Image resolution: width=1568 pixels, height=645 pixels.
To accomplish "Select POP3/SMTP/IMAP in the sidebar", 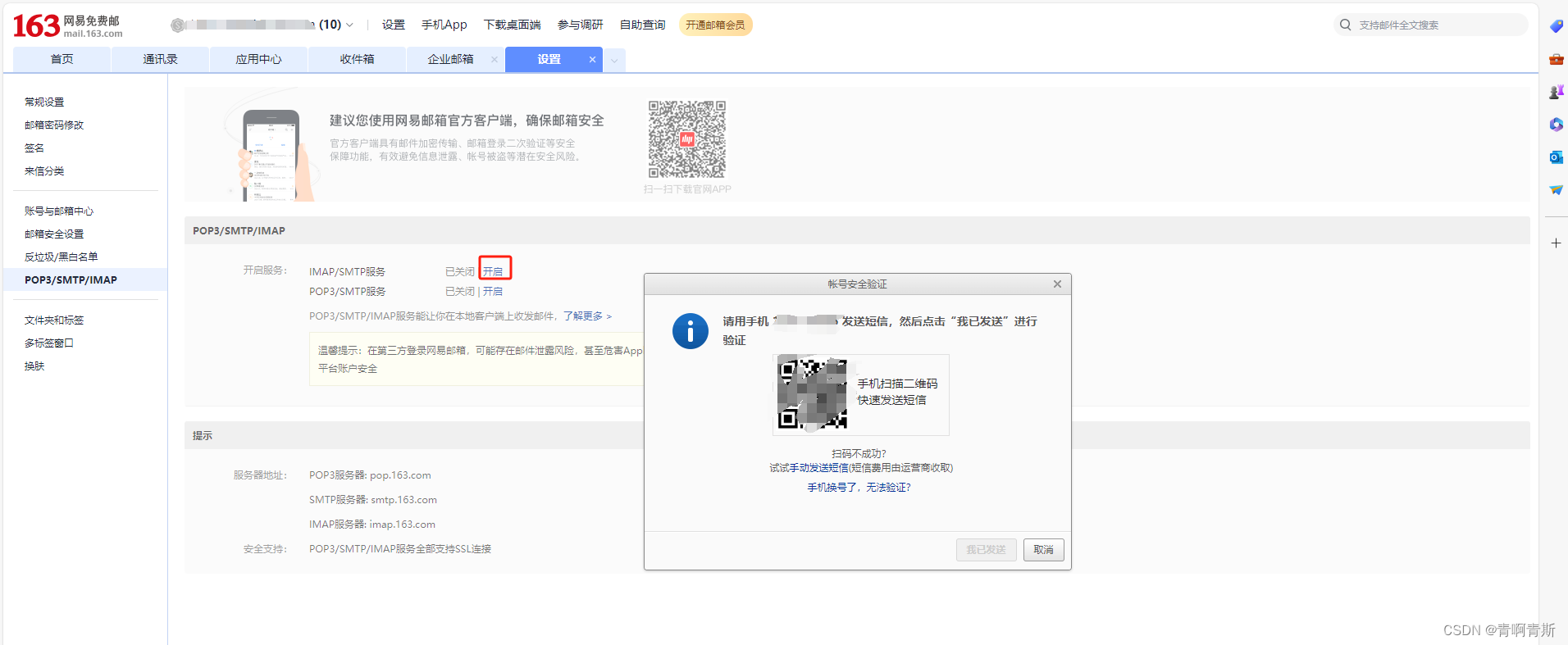I will point(85,279).
